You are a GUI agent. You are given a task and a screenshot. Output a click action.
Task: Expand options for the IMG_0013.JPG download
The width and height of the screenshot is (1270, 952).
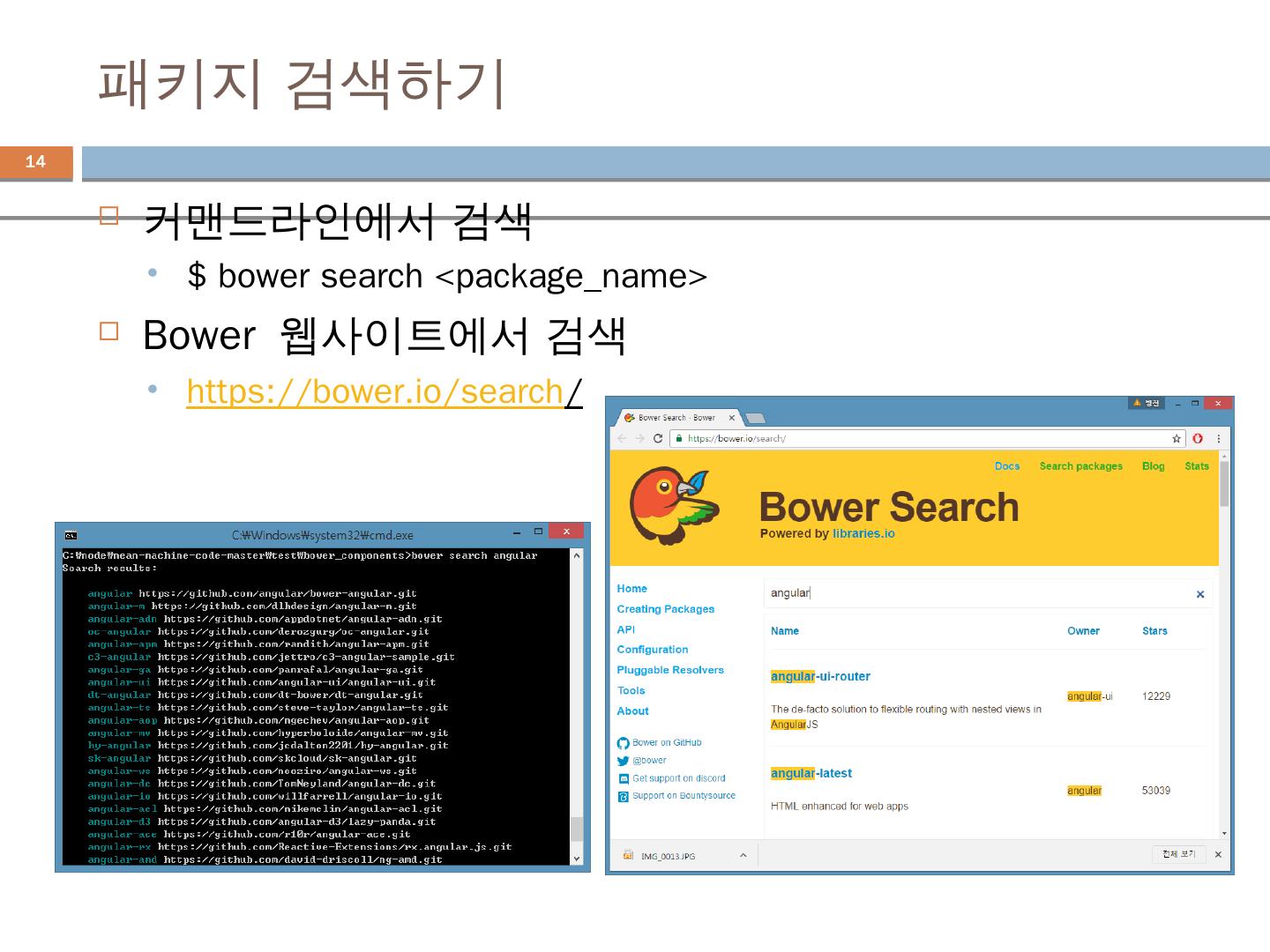point(743,855)
